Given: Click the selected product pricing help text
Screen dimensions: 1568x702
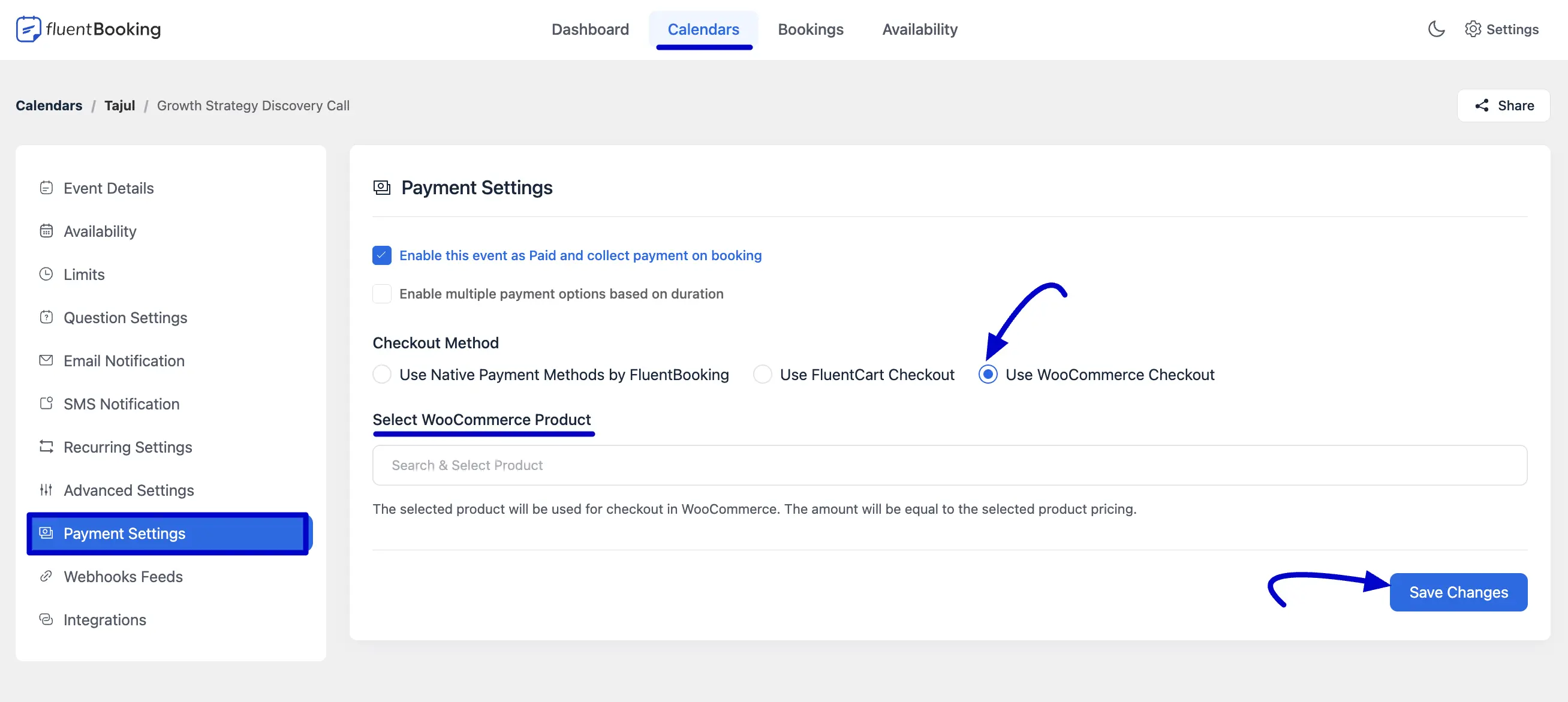Looking at the screenshot, I should [754, 509].
